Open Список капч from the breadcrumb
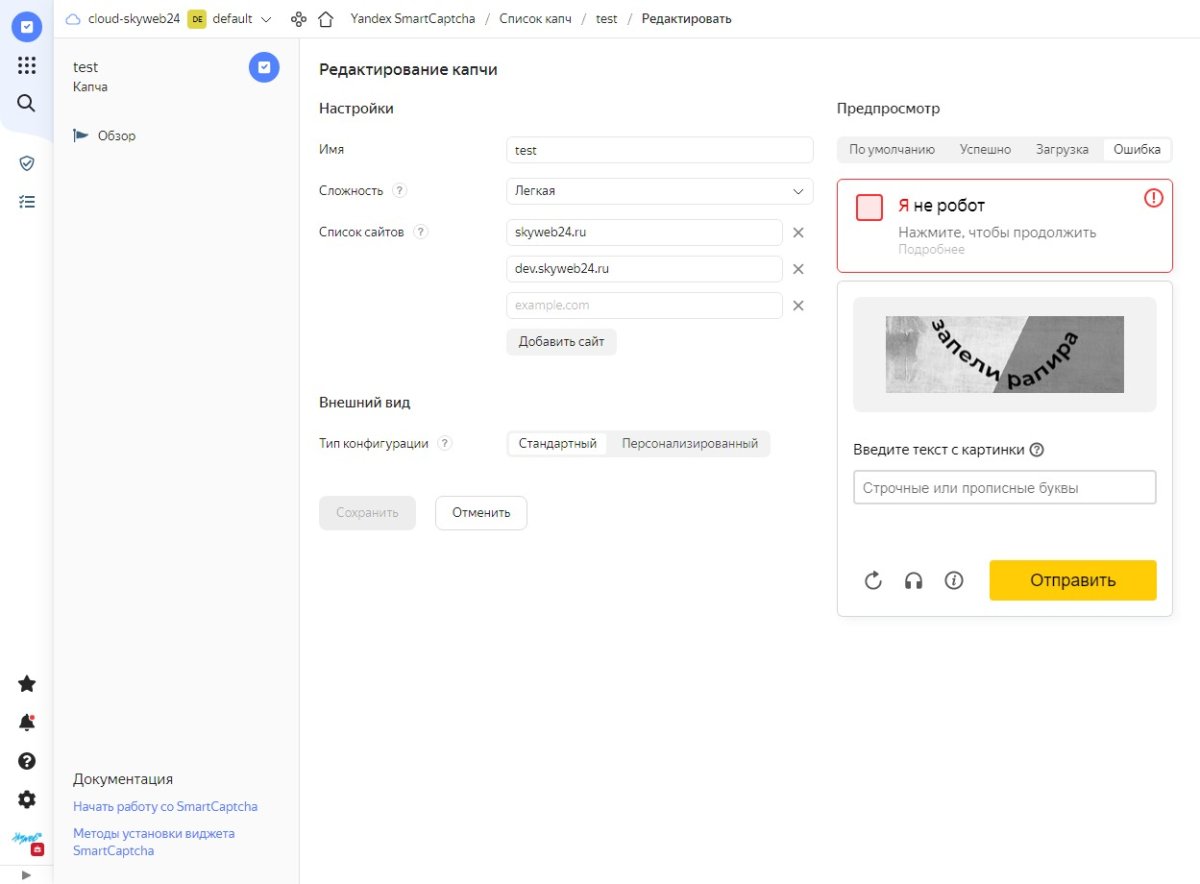Image resolution: width=1200 pixels, height=884 pixels. [534, 18]
